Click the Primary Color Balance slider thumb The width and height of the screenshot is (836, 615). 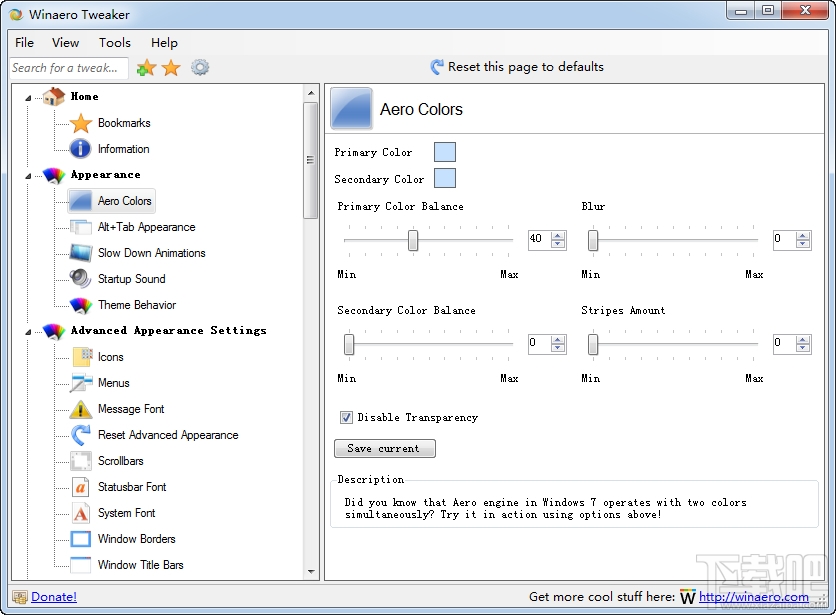413,240
